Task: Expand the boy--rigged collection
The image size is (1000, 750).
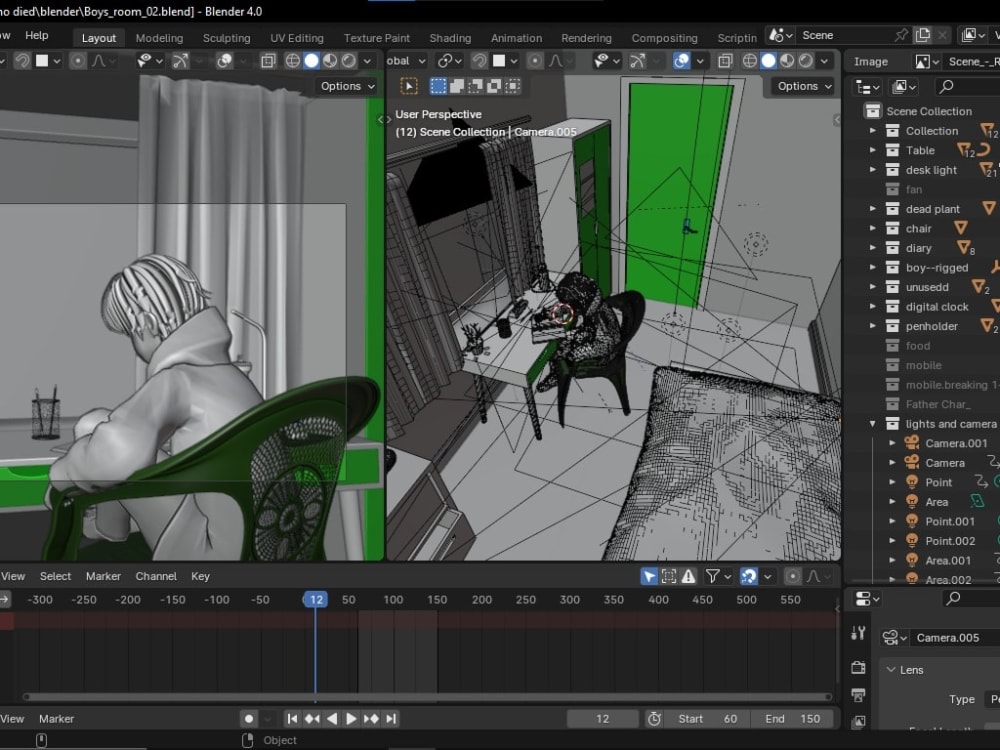Action: (872, 268)
